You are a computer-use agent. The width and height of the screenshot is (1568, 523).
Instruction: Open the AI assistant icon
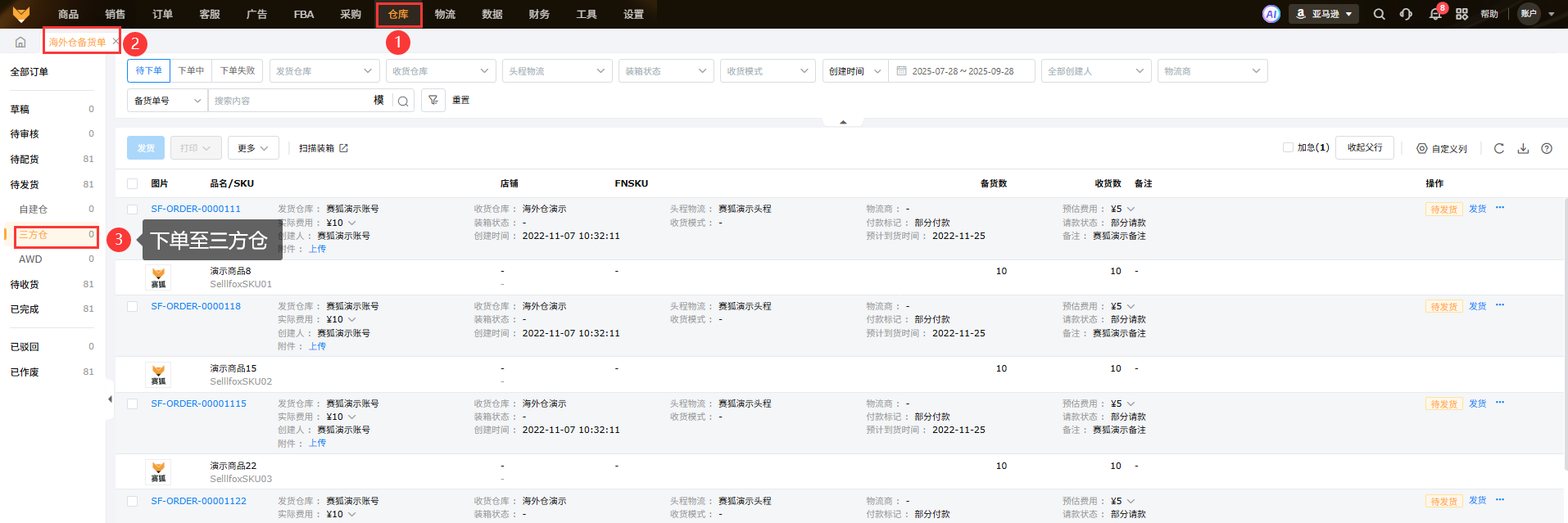click(1271, 14)
